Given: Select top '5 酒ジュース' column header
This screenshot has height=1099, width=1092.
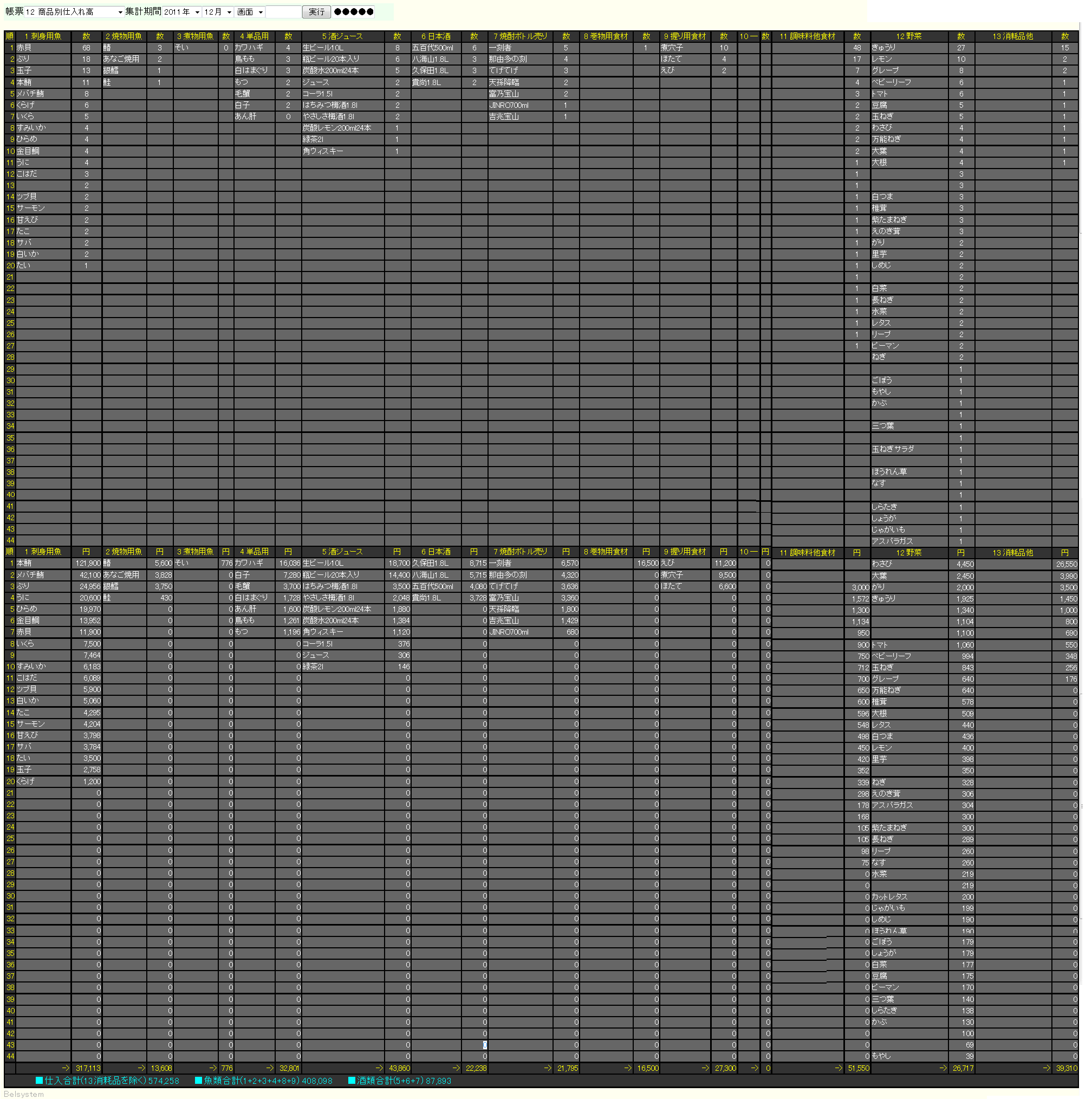Looking at the screenshot, I should (x=342, y=36).
